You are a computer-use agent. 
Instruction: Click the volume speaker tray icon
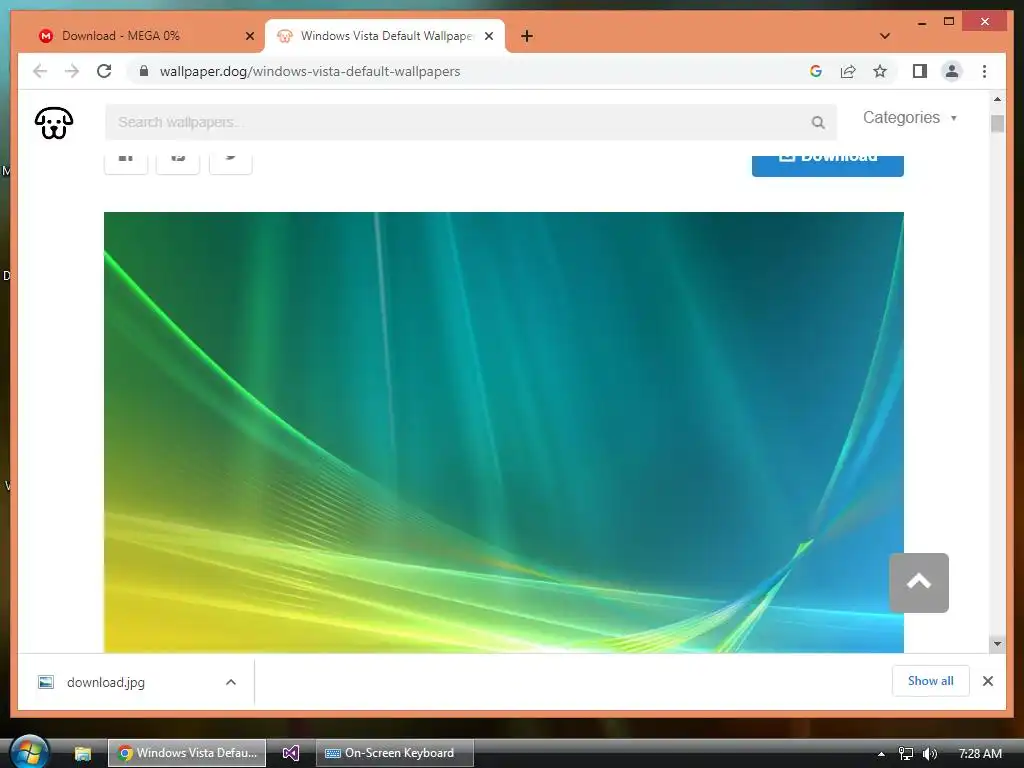[930, 754]
